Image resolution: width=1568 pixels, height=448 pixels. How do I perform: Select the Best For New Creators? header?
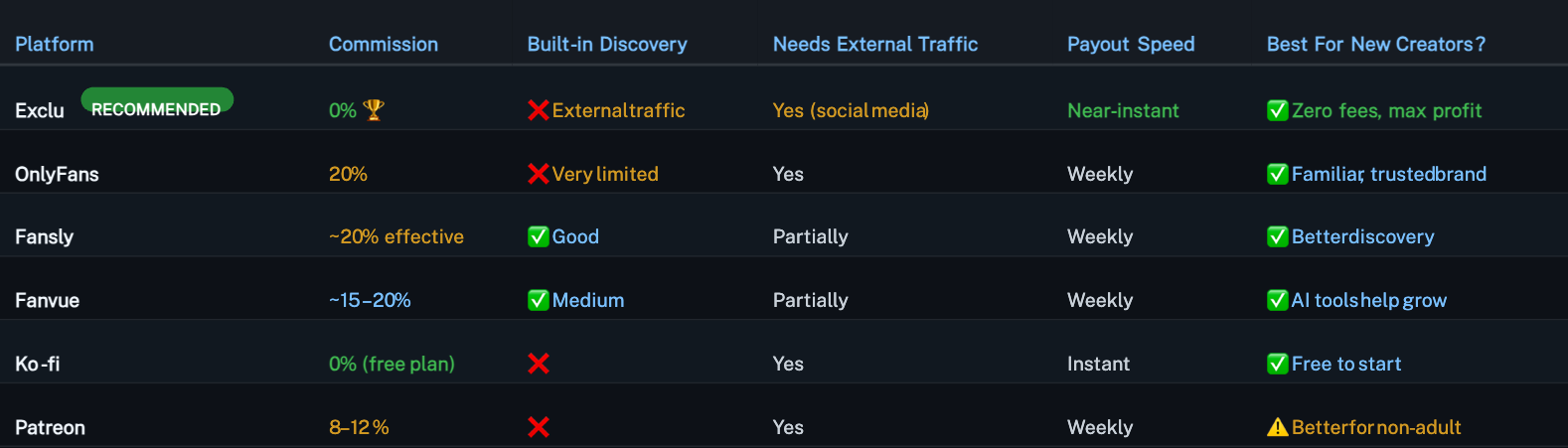coord(1376,45)
